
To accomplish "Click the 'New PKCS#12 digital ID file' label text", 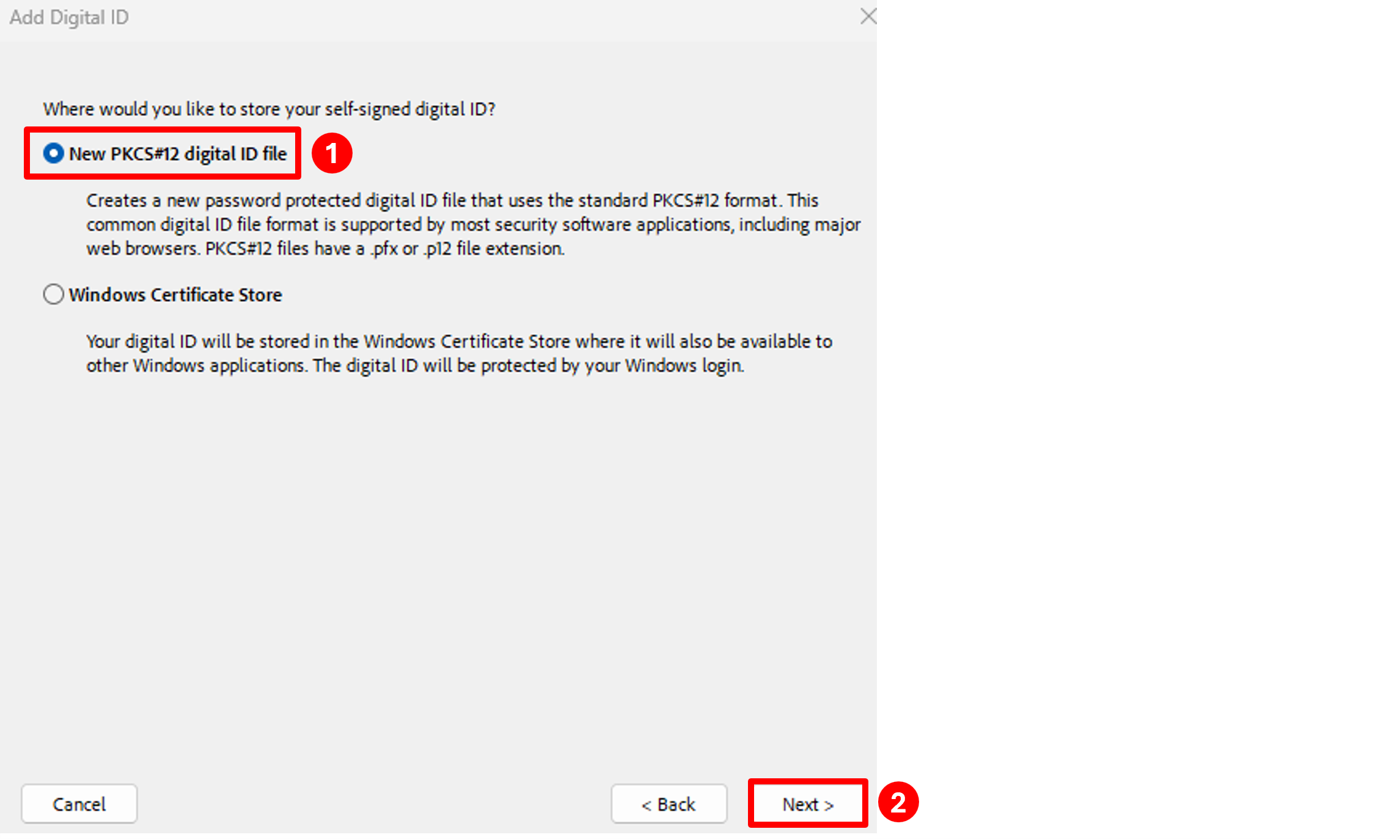I will [178, 154].
